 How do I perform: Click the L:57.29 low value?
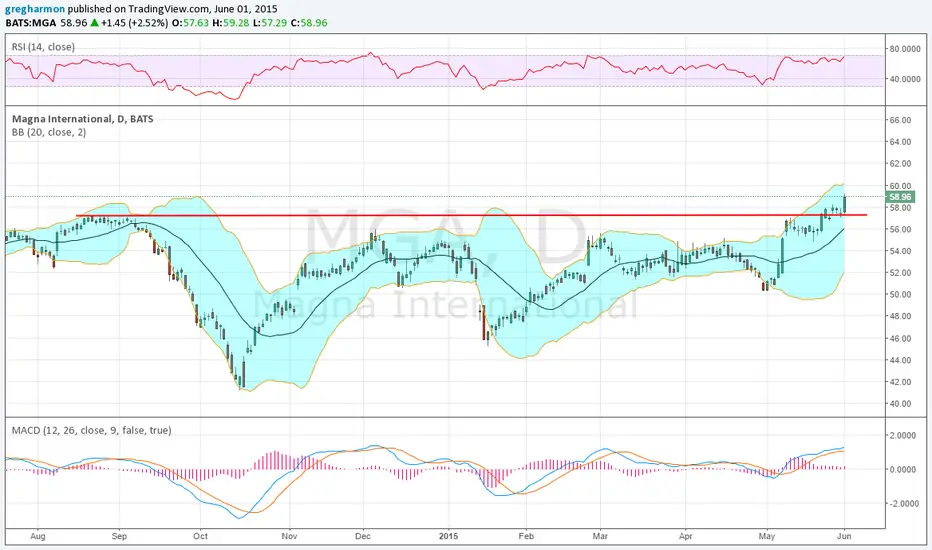[x=269, y=23]
